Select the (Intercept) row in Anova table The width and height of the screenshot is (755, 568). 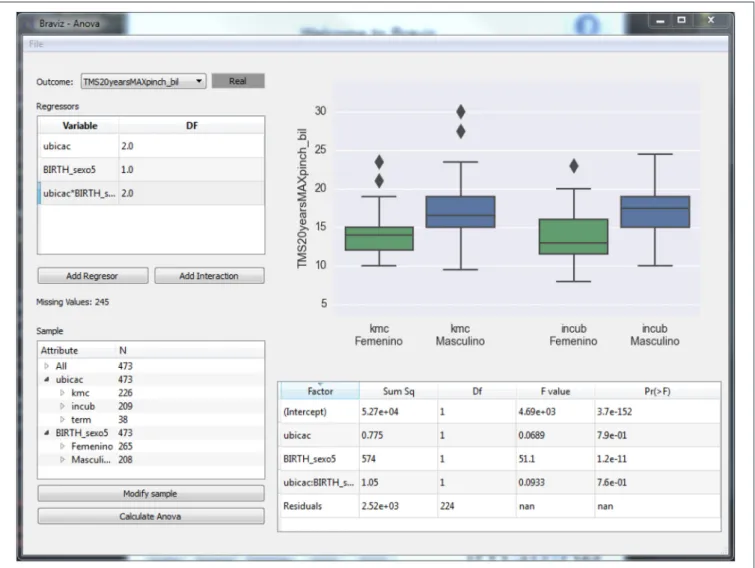pyautogui.click(x=500, y=412)
